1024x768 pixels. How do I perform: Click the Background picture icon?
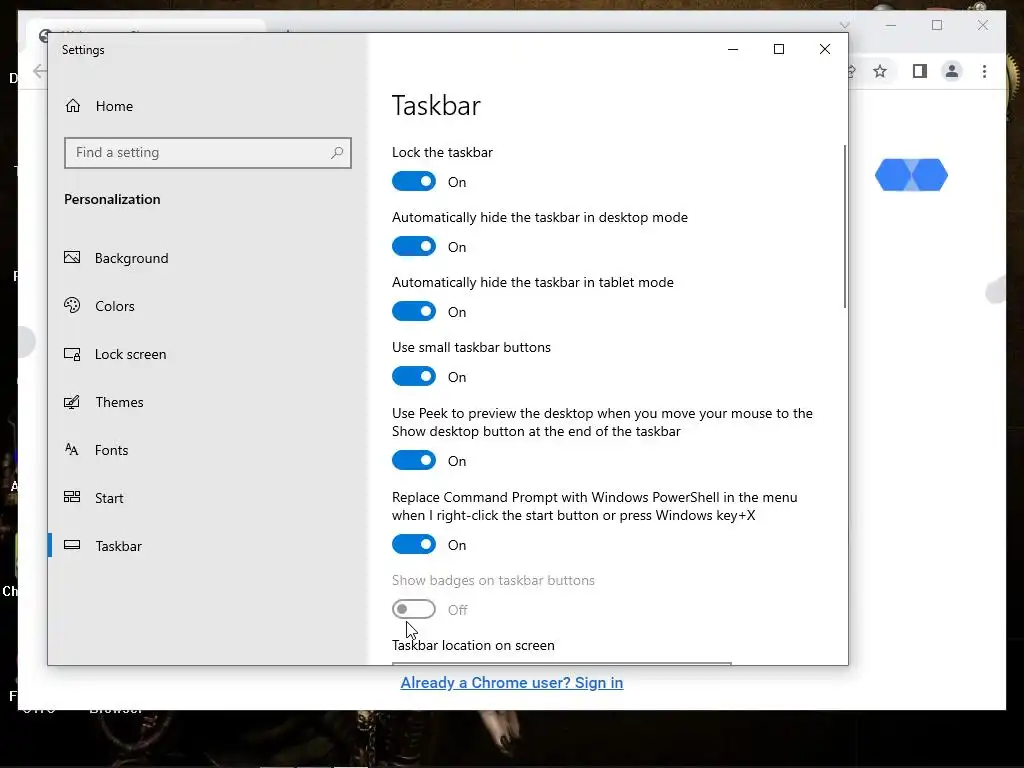(x=72, y=257)
